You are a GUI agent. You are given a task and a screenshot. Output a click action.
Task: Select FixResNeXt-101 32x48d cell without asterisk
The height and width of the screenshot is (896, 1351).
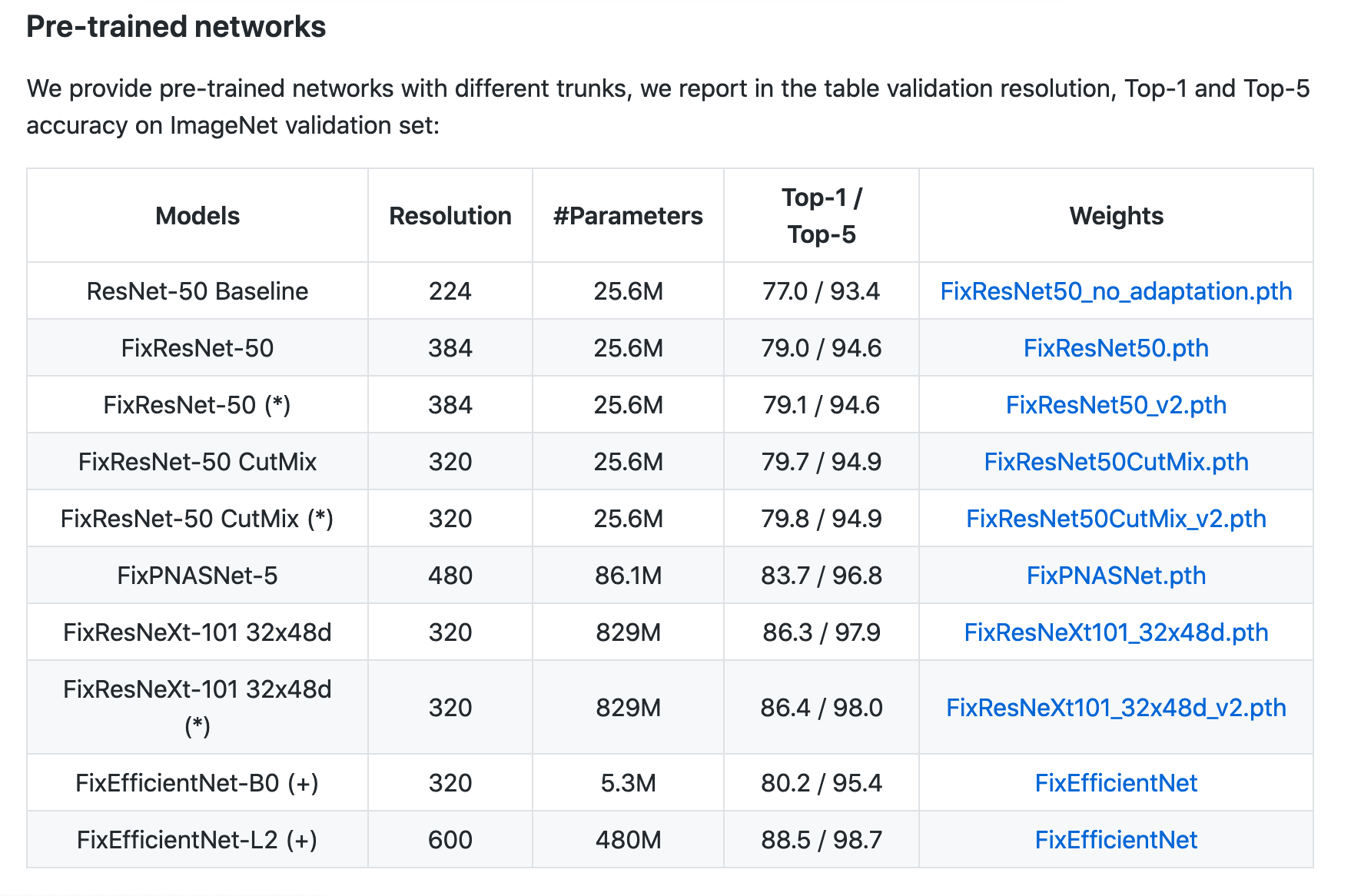(198, 632)
